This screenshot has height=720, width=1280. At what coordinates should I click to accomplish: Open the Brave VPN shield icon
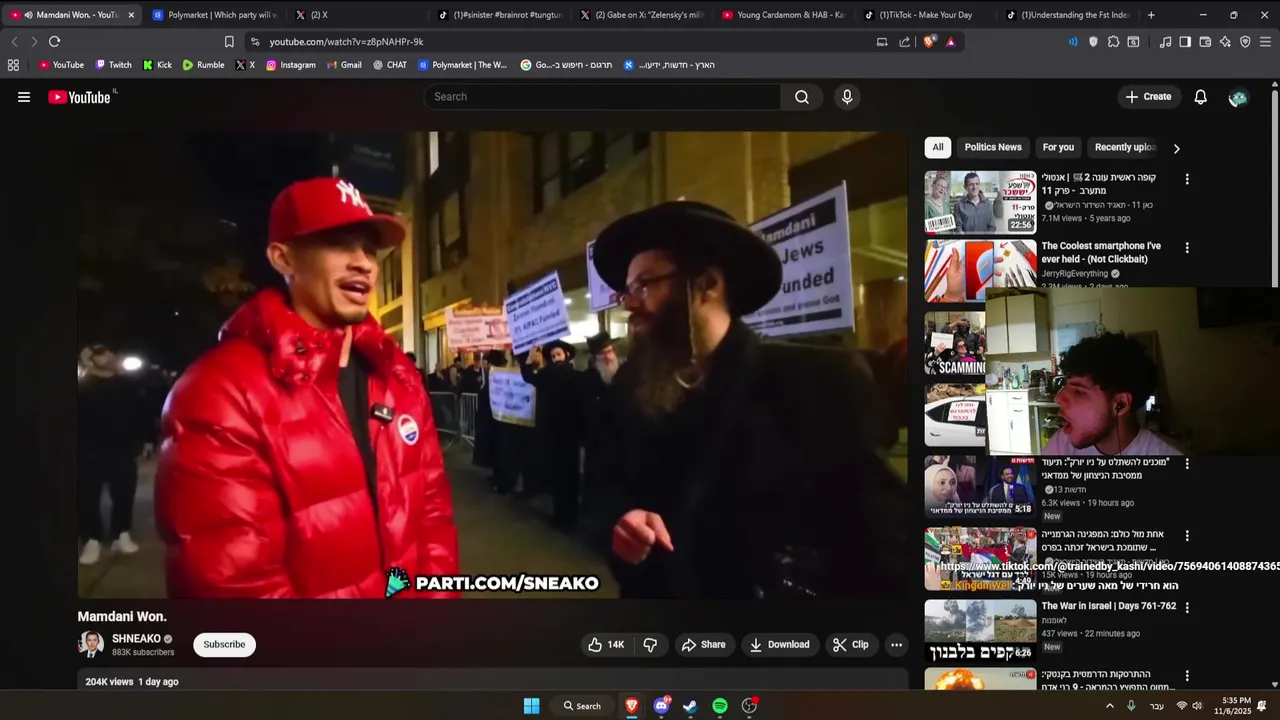click(1245, 42)
